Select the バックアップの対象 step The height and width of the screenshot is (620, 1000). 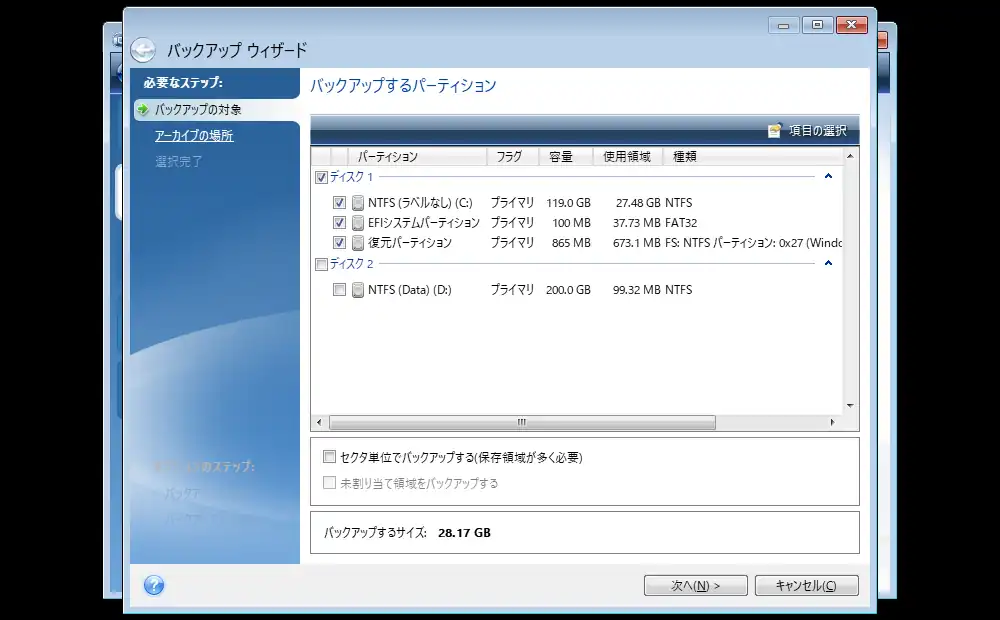(198, 109)
